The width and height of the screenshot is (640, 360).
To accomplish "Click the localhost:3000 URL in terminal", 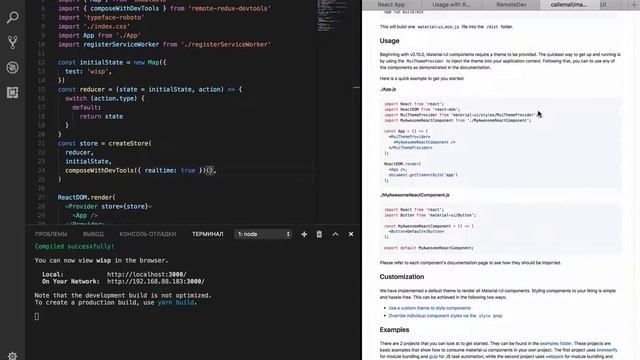I will 147,275.
